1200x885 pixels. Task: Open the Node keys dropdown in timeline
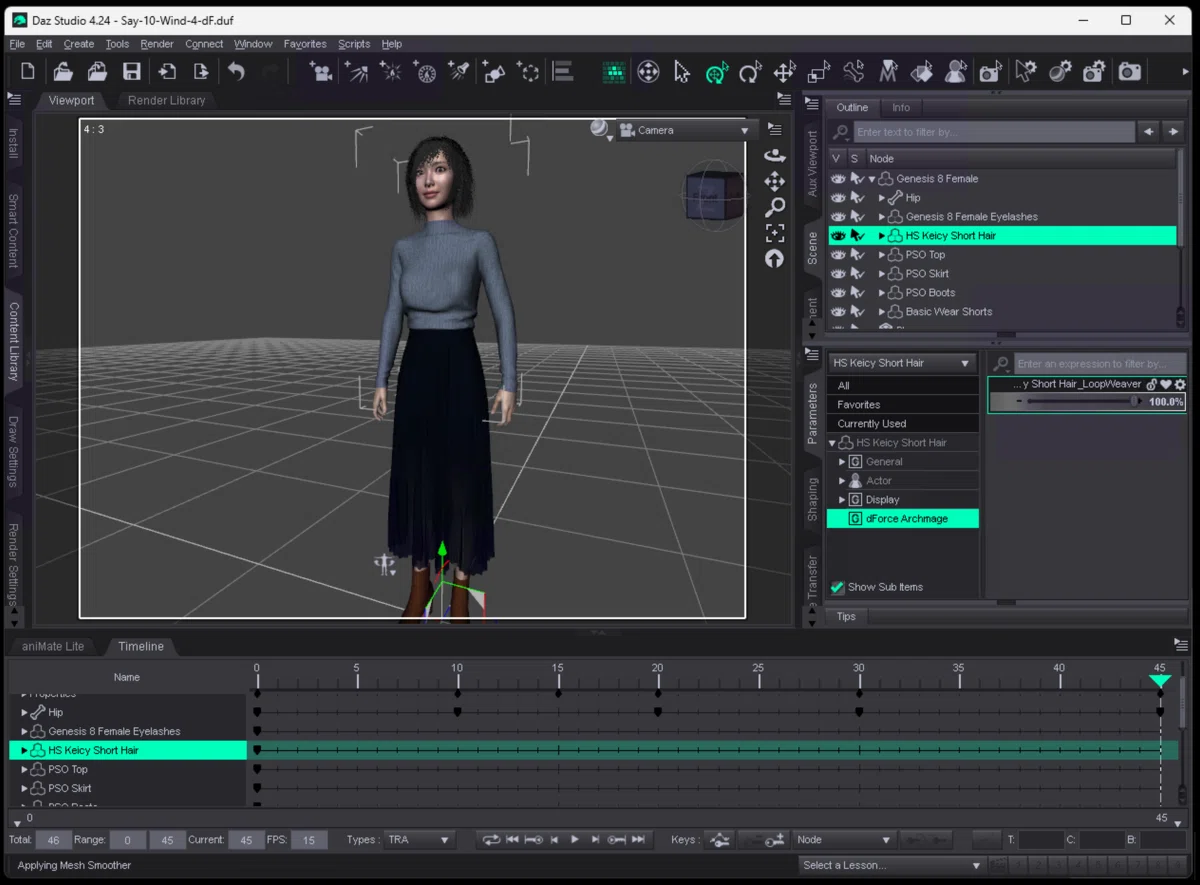pos(843,840)
